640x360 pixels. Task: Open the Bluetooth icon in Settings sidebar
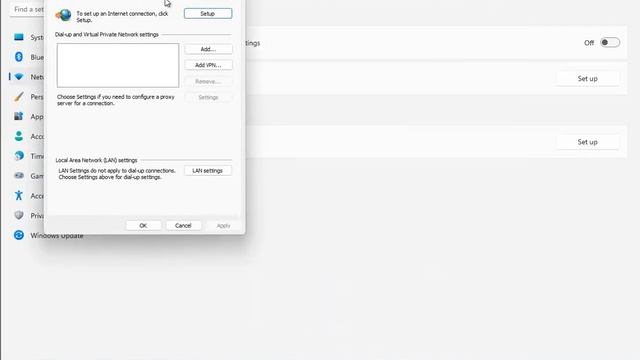[x=19, y=57]
